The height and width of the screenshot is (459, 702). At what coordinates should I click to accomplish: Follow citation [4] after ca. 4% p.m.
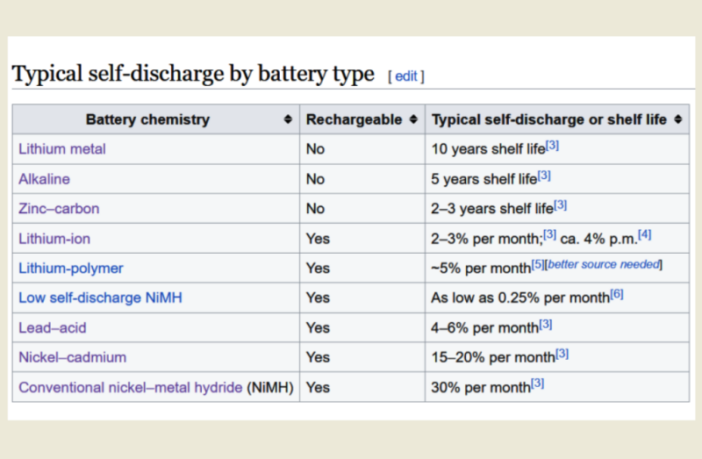(x=645, y=234)
